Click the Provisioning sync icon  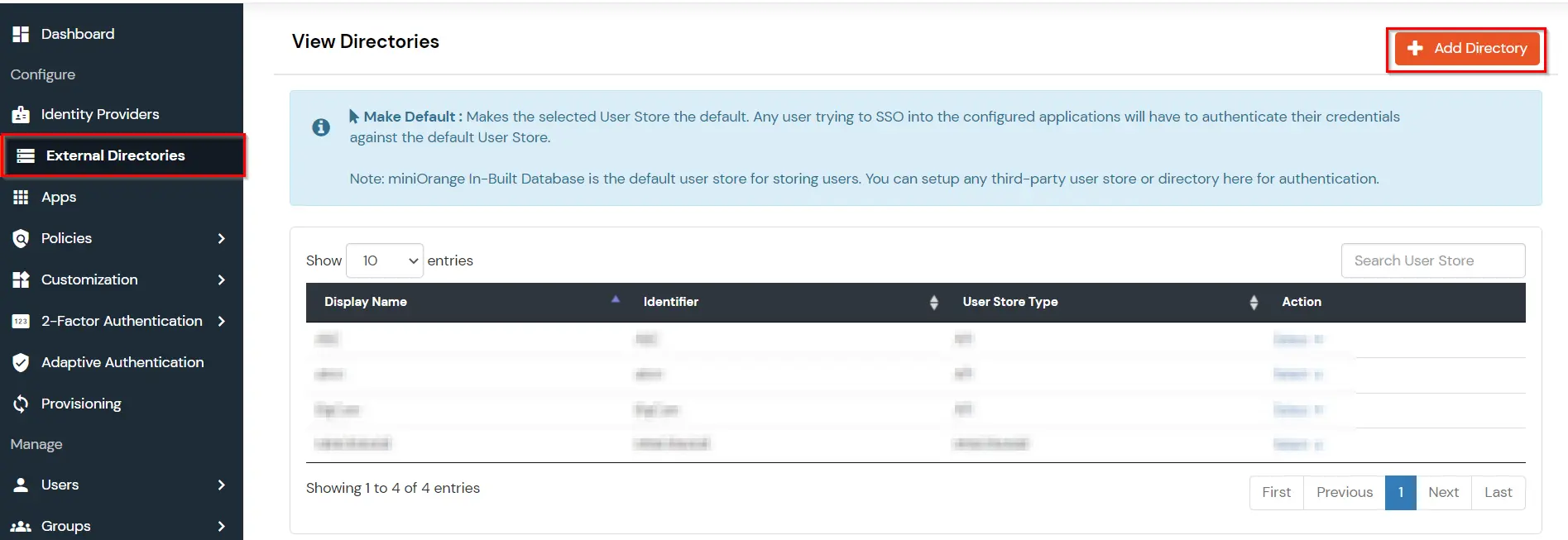21,404
